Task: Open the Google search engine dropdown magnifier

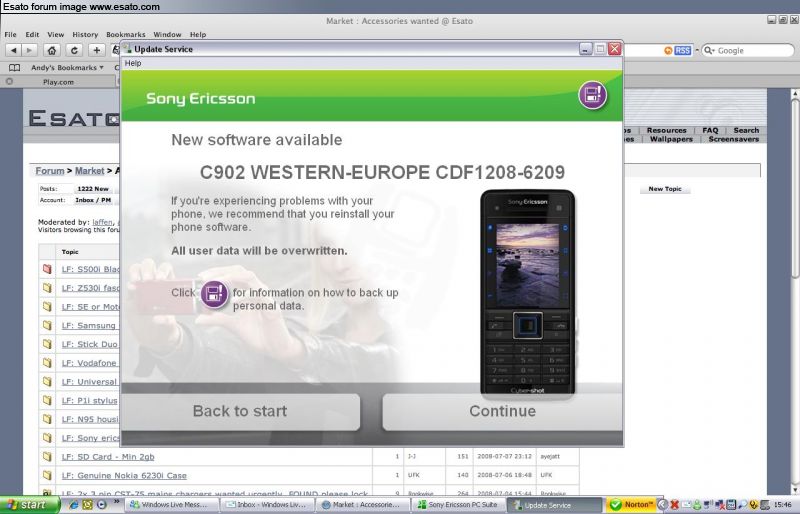Action: 709,50
